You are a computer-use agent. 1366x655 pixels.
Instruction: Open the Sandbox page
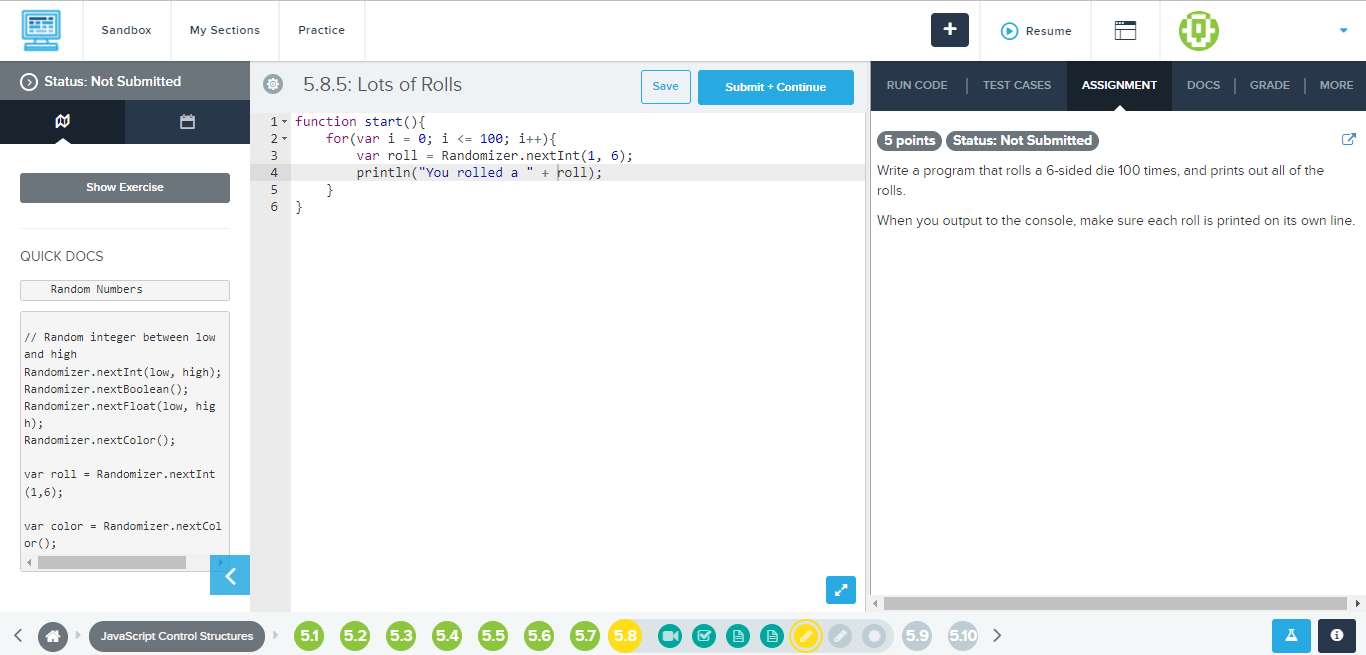(126, 30)
